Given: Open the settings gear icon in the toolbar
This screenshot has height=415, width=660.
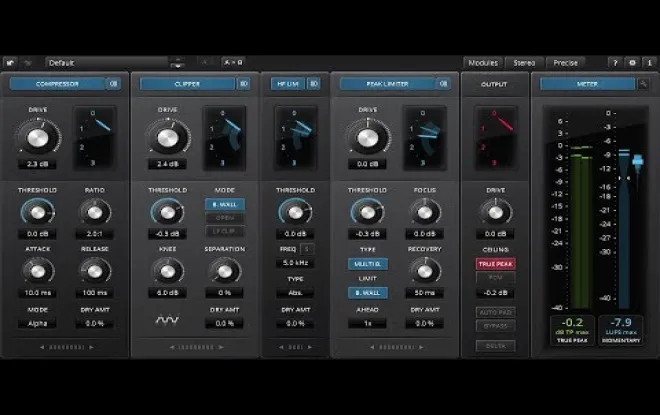Looking at the screenshot, I should pyautogui.click(x=632, y=63).
